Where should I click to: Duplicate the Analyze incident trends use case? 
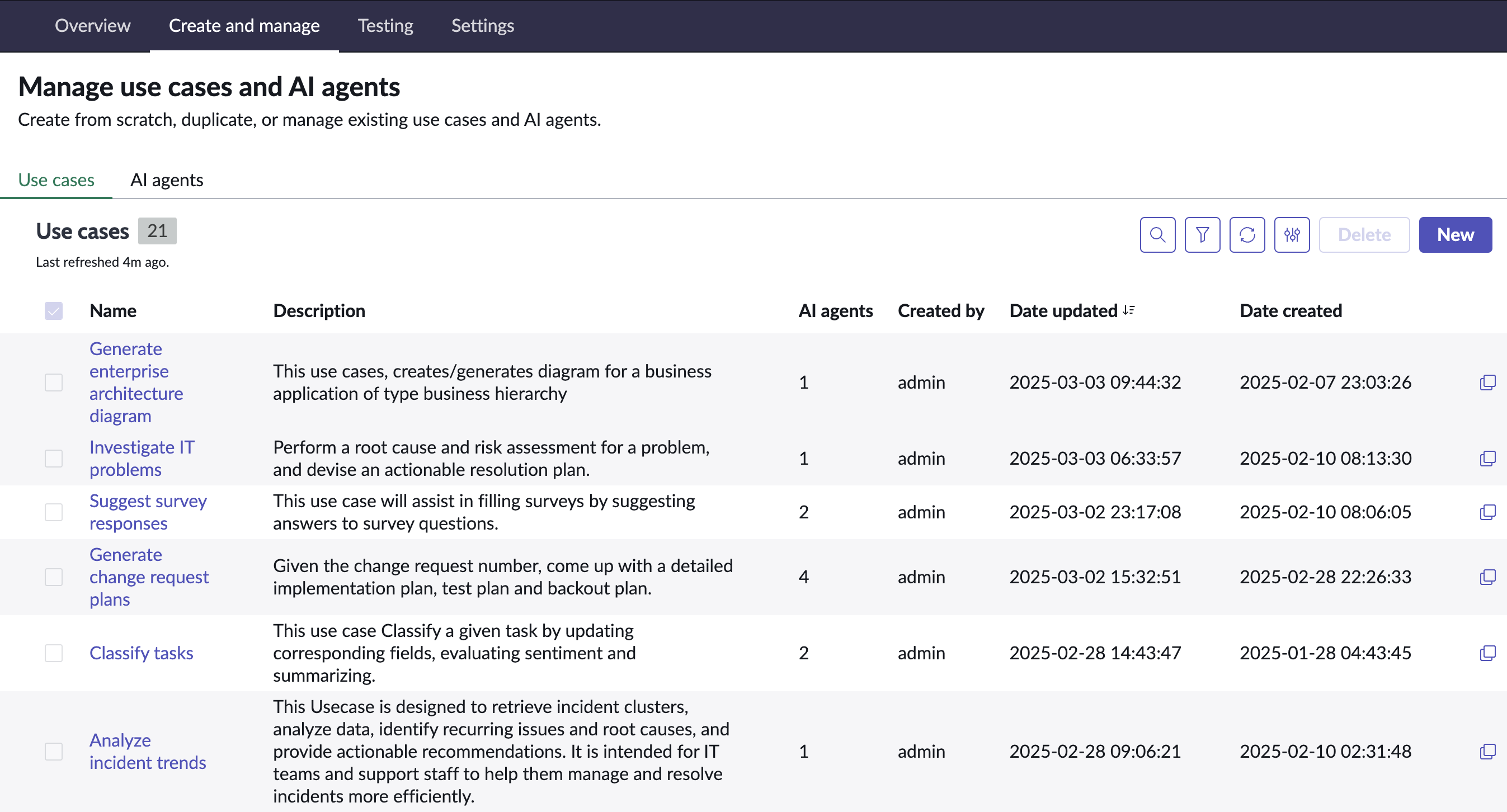[x=1487, y=751]
